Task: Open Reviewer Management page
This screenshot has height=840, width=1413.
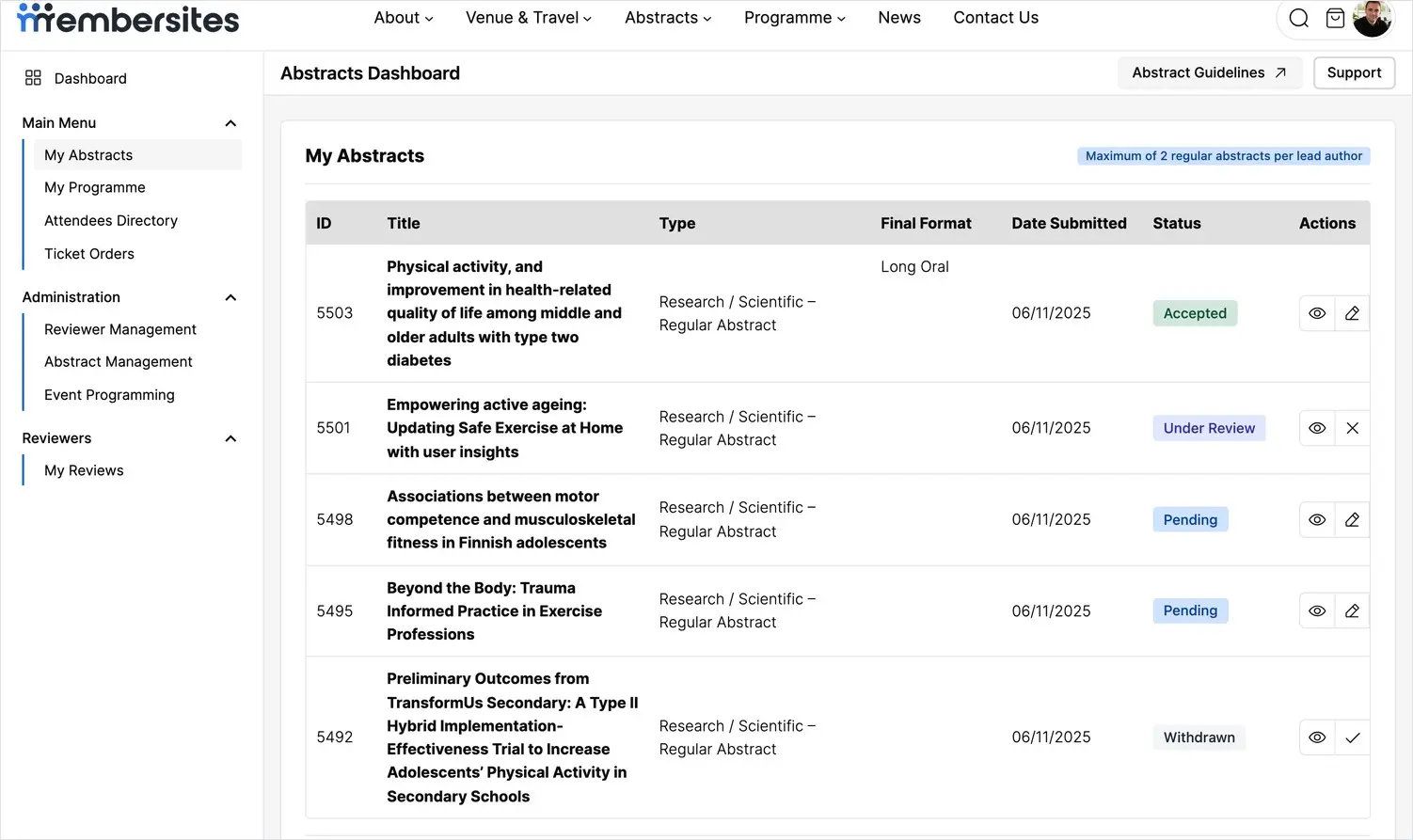Action: coord(120,329)
